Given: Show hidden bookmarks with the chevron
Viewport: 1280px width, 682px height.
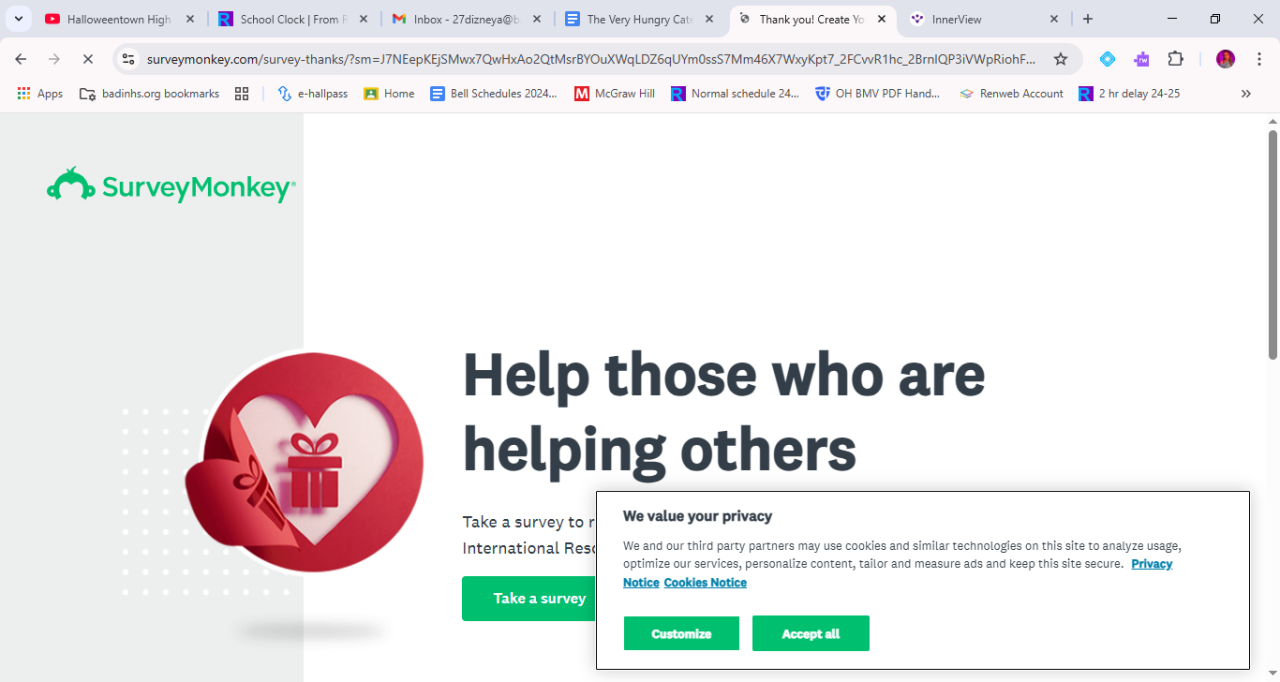Looking at the screenshot, I should 1246,93.
